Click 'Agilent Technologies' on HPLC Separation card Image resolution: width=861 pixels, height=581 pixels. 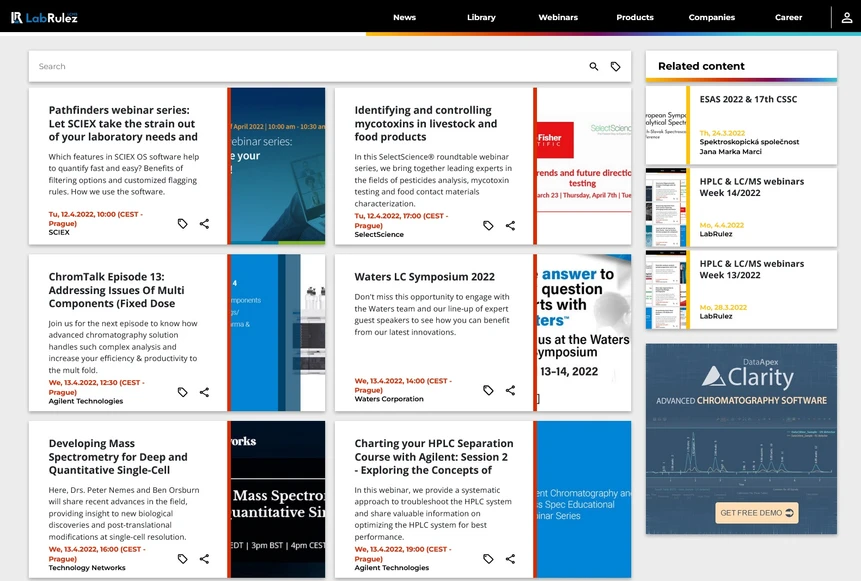392,568
